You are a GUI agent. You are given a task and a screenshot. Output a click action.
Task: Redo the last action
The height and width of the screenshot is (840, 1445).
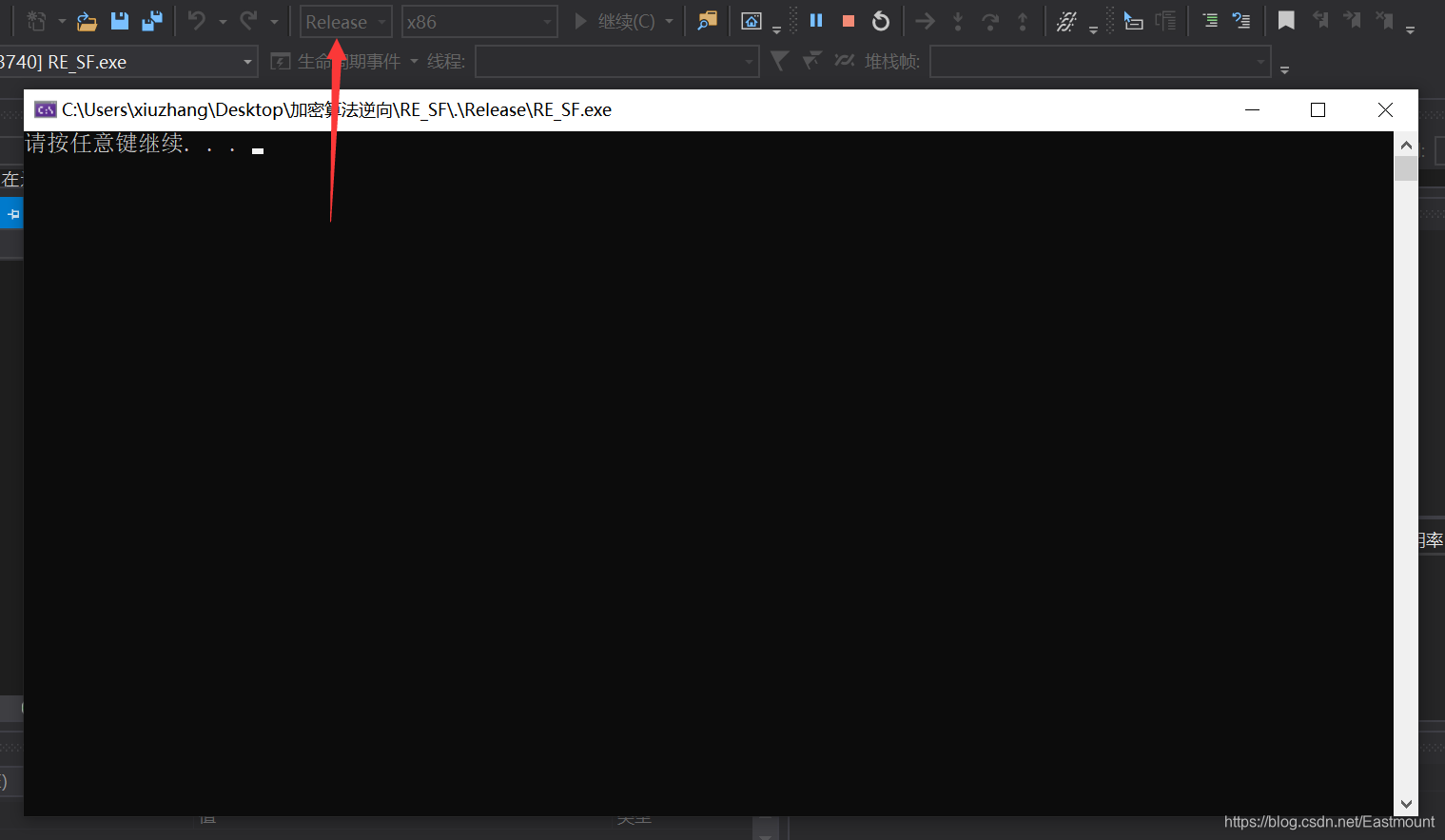[248, 21]
